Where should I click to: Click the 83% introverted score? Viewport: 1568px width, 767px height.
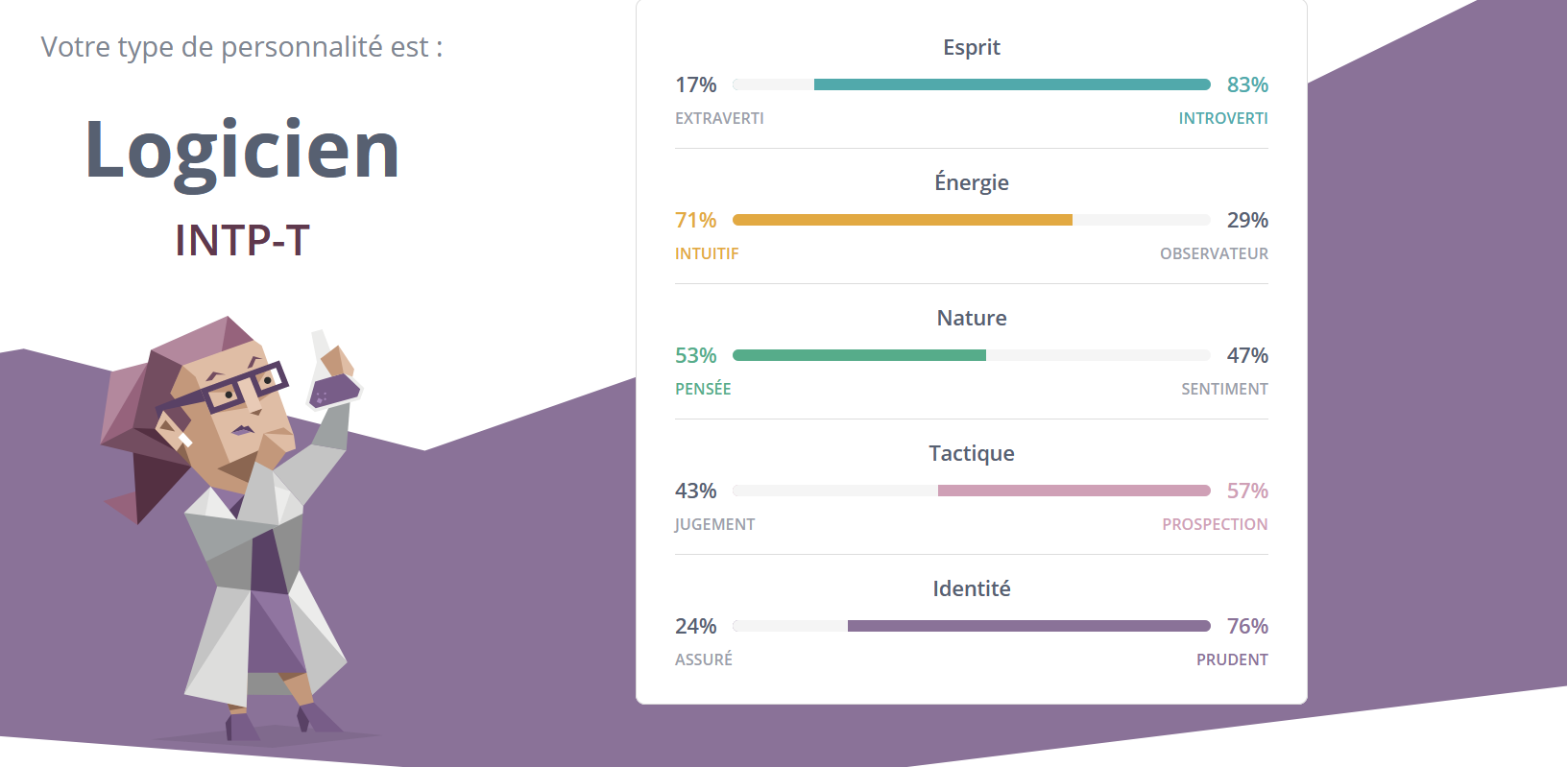coord(1247,84)
